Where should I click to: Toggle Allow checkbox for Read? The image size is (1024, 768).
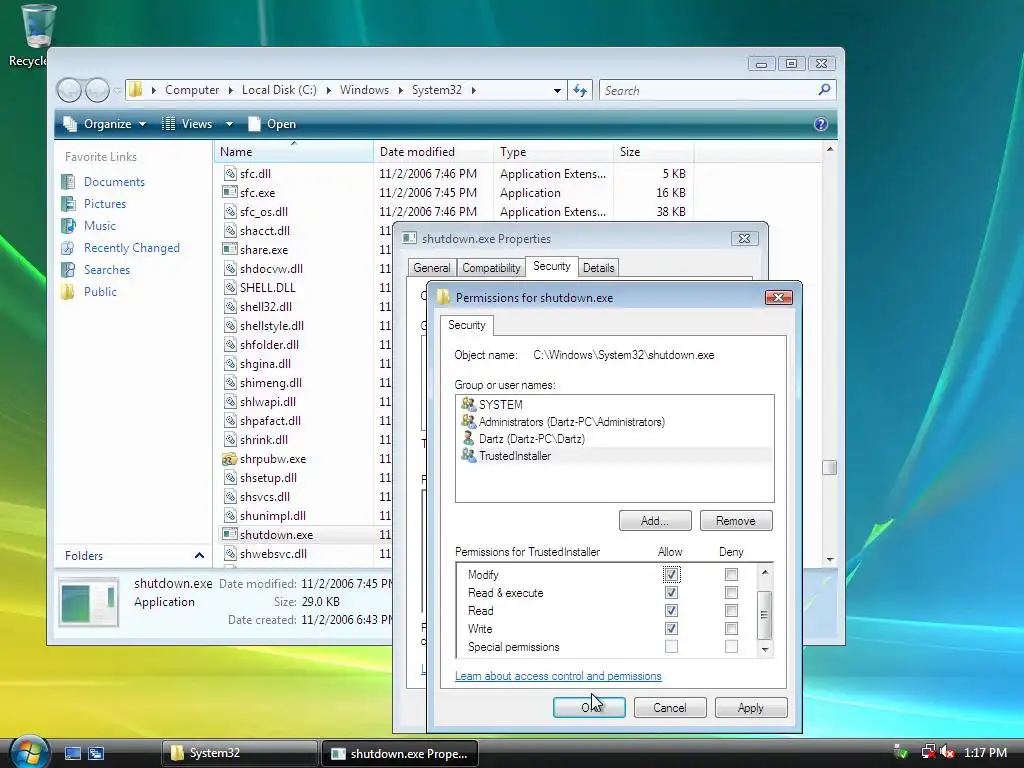click(x=671, y=611)
